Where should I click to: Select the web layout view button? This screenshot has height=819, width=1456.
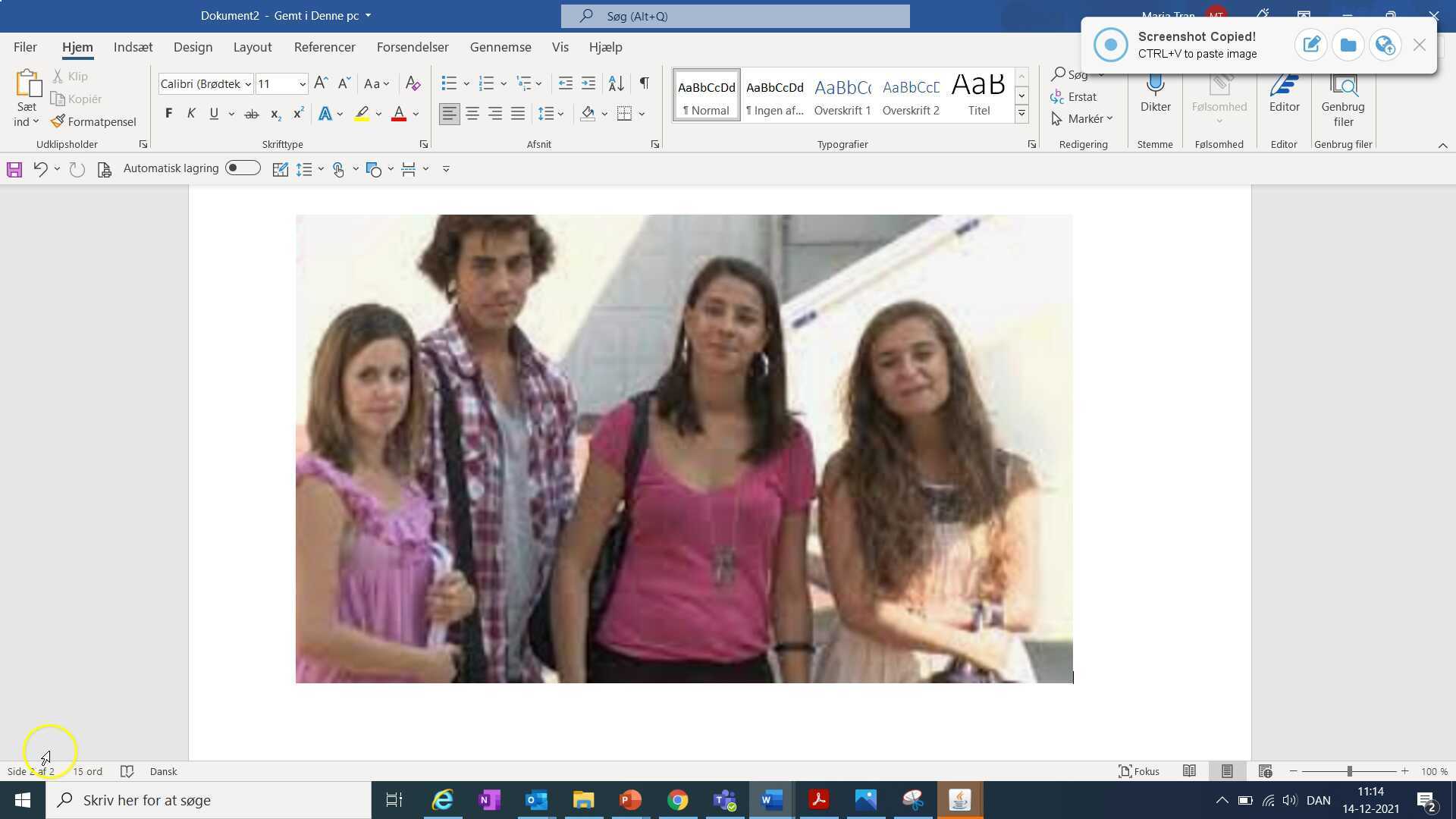1265,771
